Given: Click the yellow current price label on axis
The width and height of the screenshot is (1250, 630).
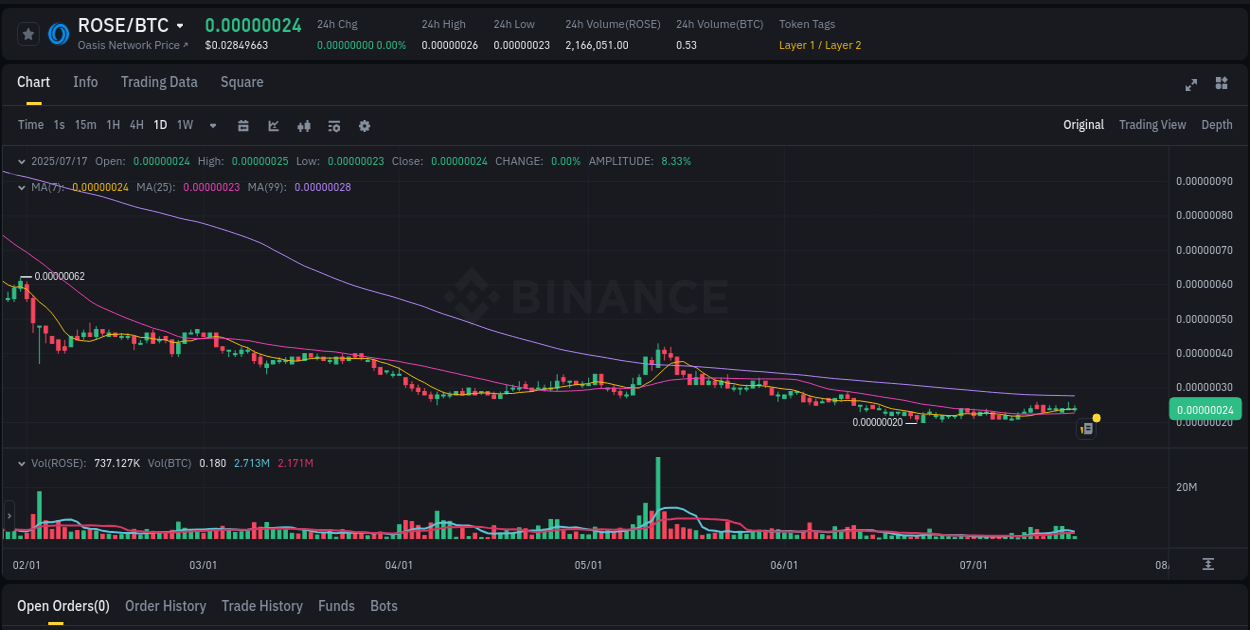Looking at the screenshot, I should [x=1205, y=409].
